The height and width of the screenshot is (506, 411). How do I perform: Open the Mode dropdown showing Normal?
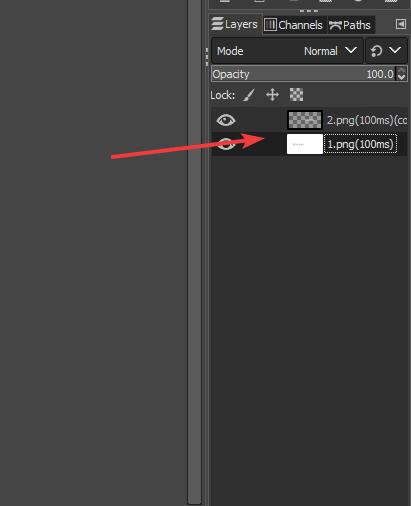coord(287,51)
